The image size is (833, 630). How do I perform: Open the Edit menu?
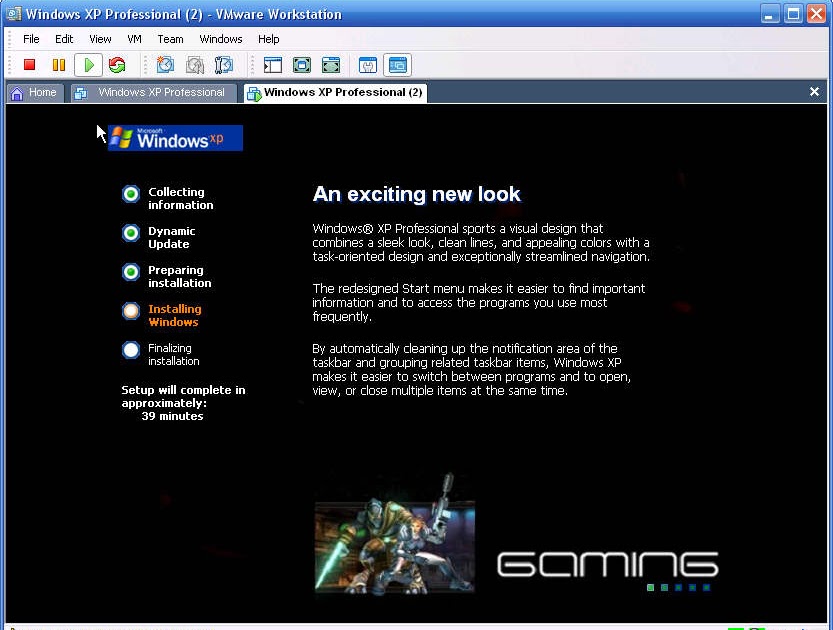tap(64, 39)
